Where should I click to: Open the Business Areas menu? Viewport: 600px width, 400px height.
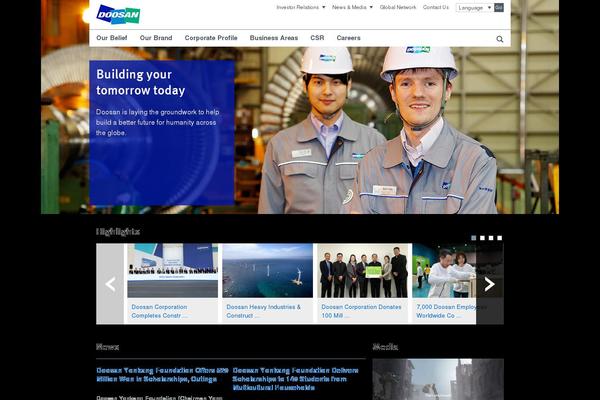tap(273, 38)
